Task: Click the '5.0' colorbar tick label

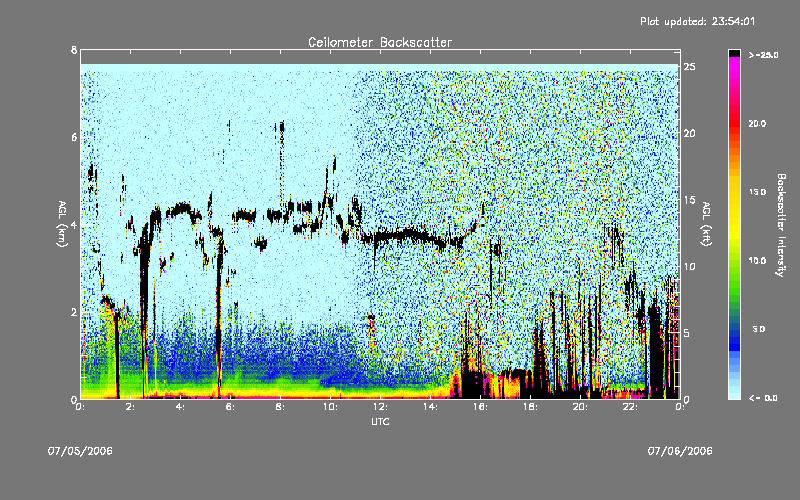Action: (759, 329)
